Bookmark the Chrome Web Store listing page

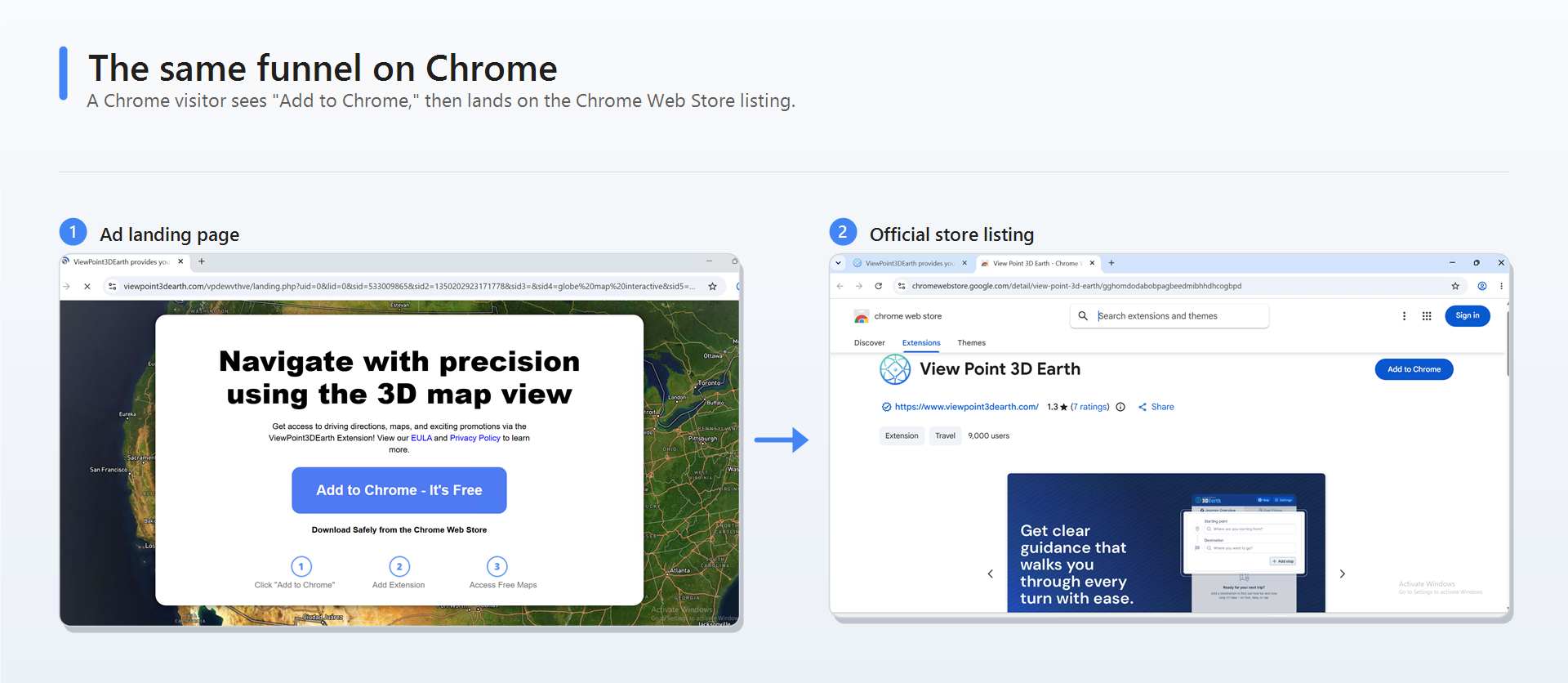1455,286
